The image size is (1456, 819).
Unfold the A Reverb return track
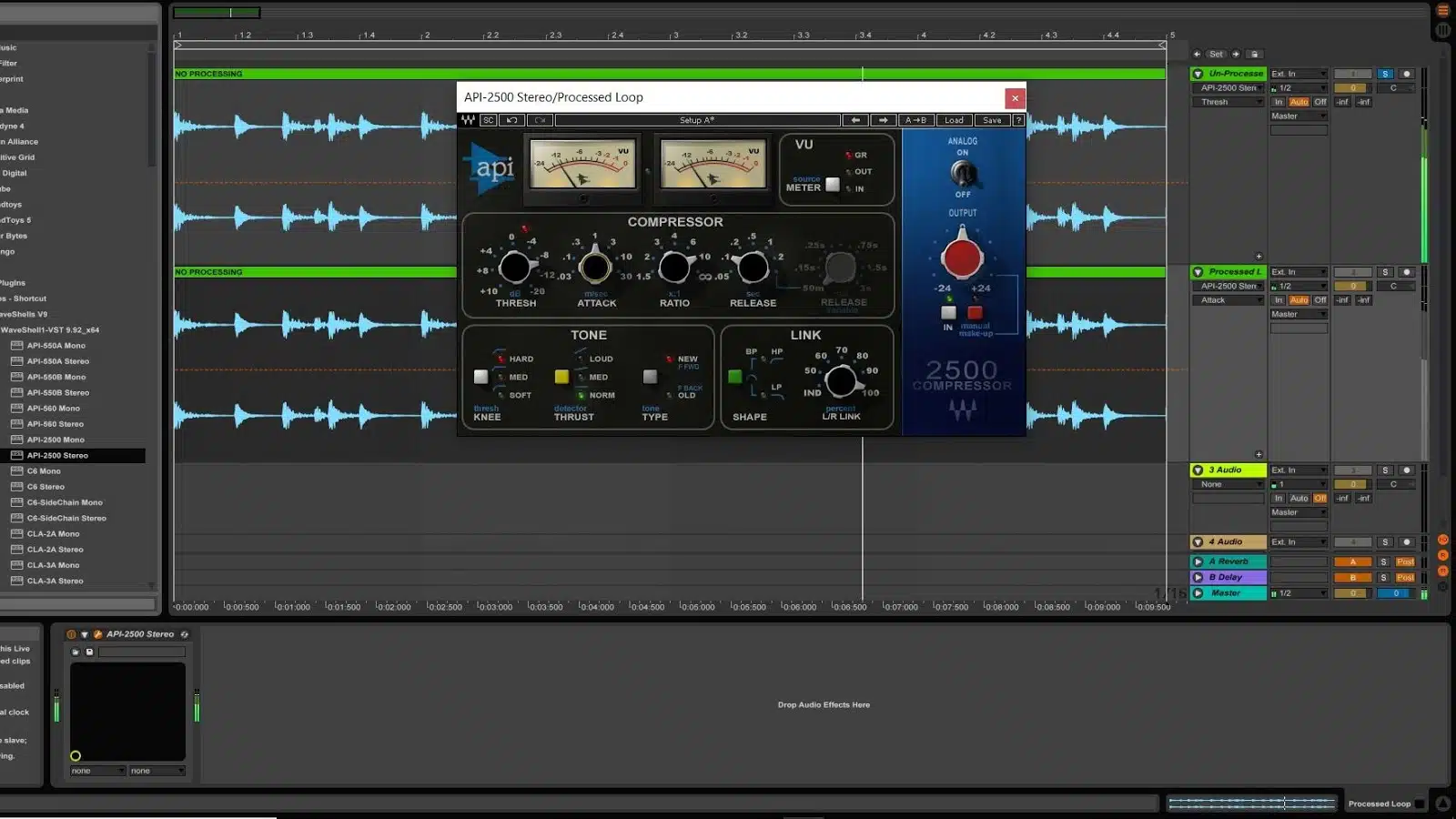[1198, 561]
